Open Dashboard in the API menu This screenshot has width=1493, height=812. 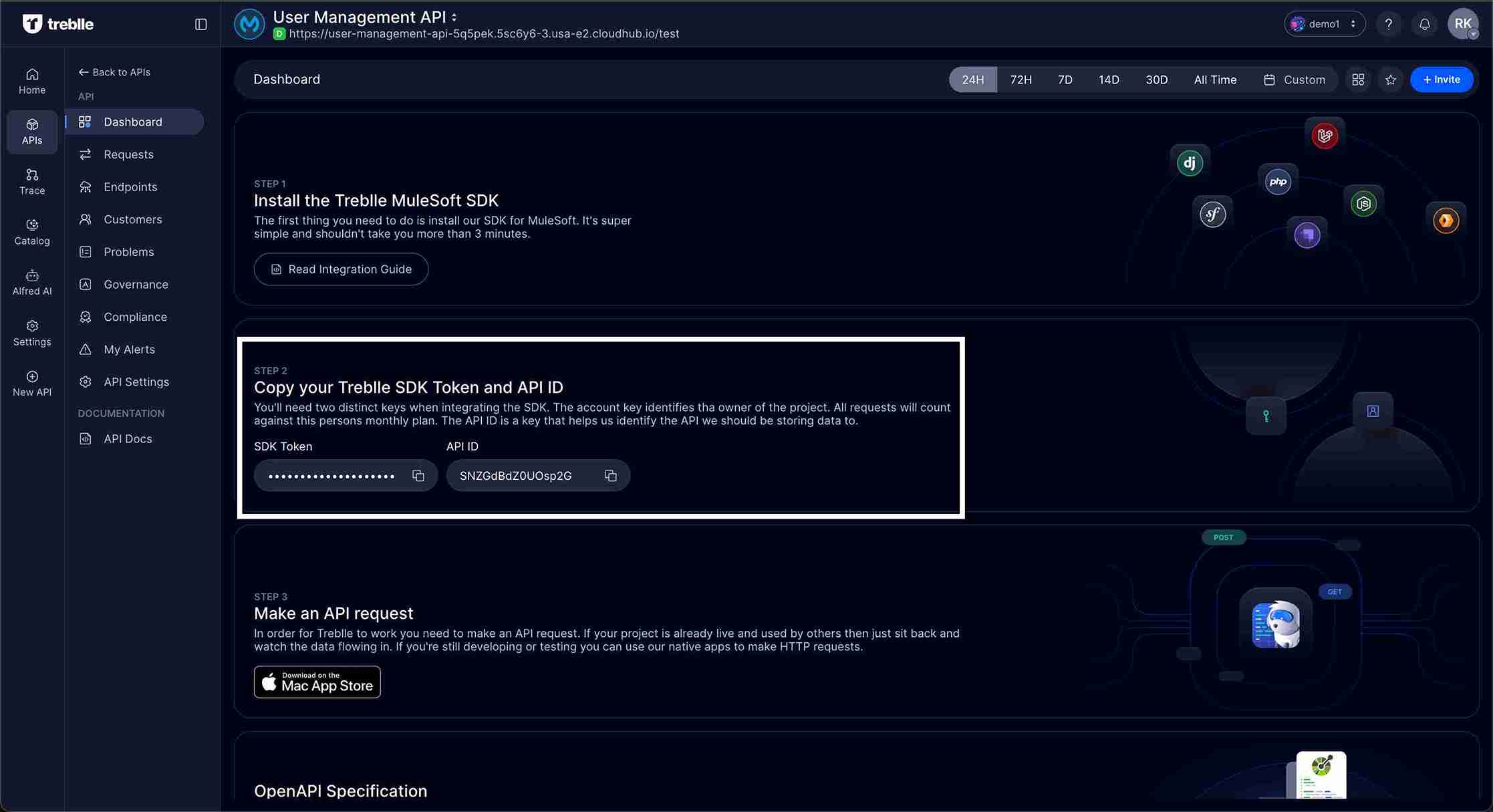point(135,122)
